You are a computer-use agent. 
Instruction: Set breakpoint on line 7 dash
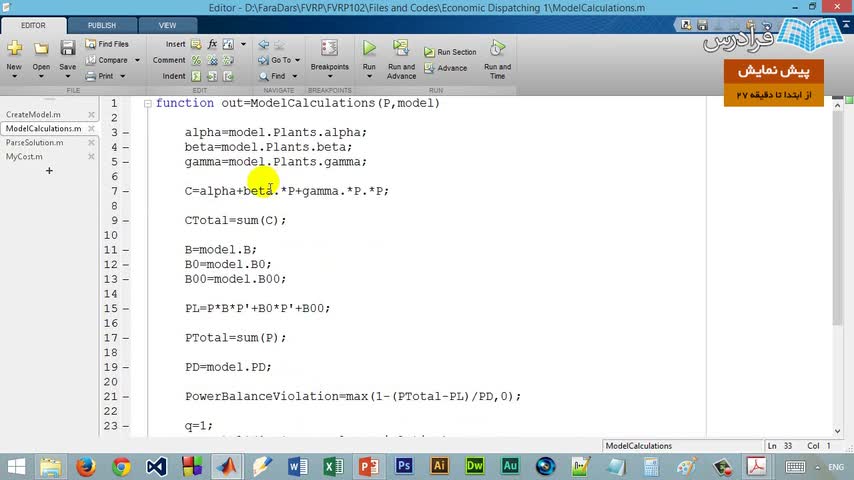point(126,191)
